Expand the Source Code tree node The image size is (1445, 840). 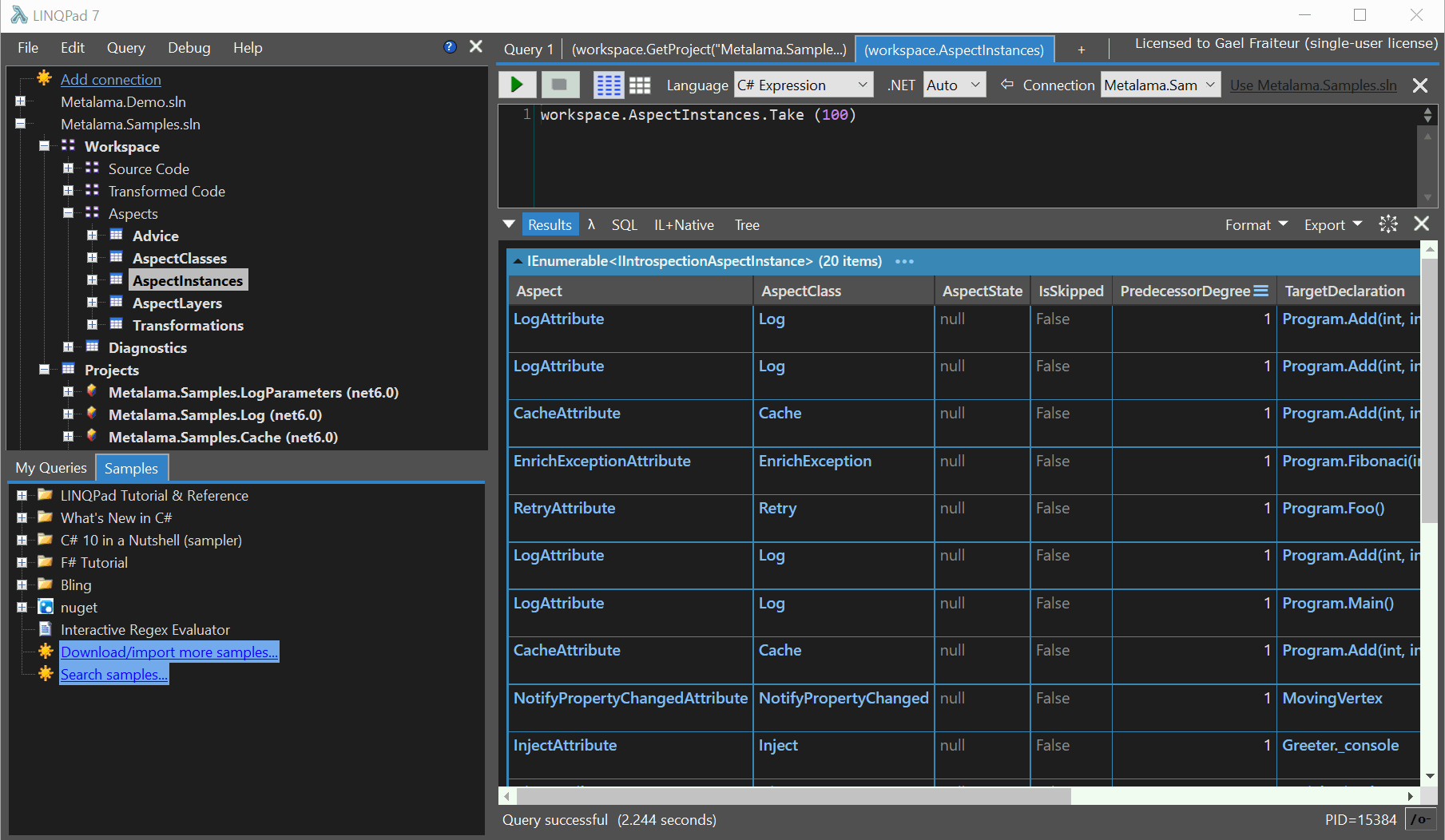(69, 168)
